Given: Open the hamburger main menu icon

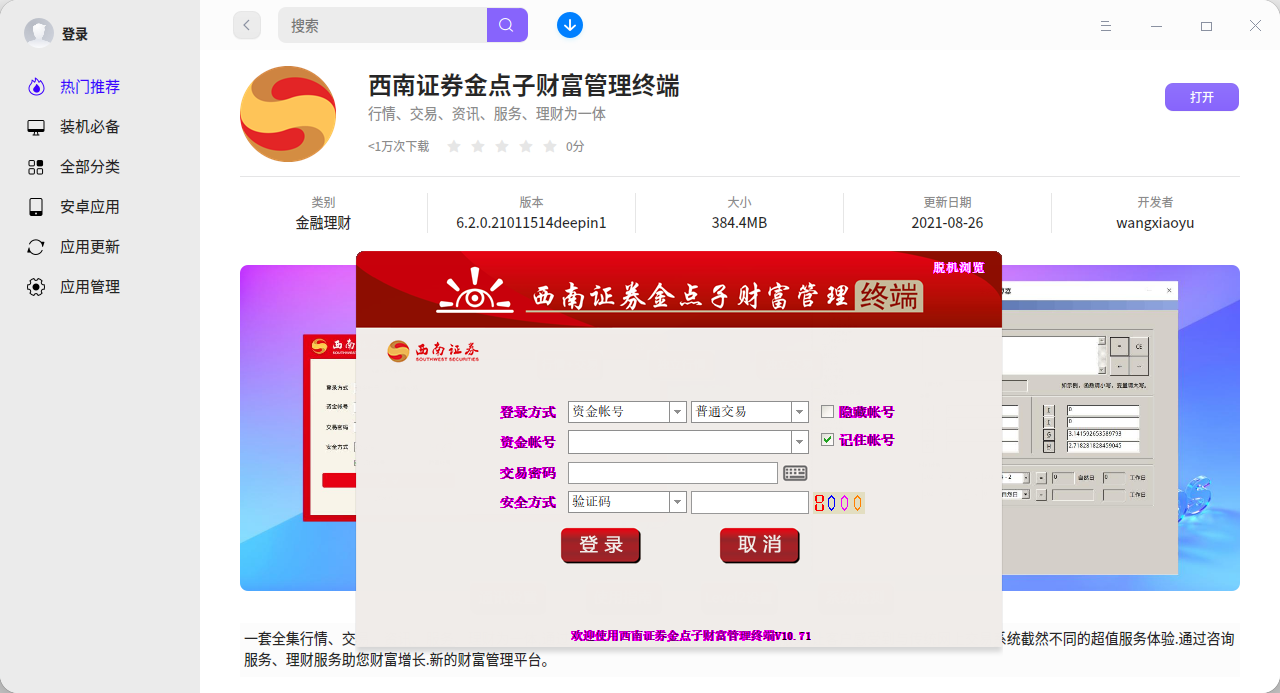Looking at the screenshot, I should coord(1106,25).
